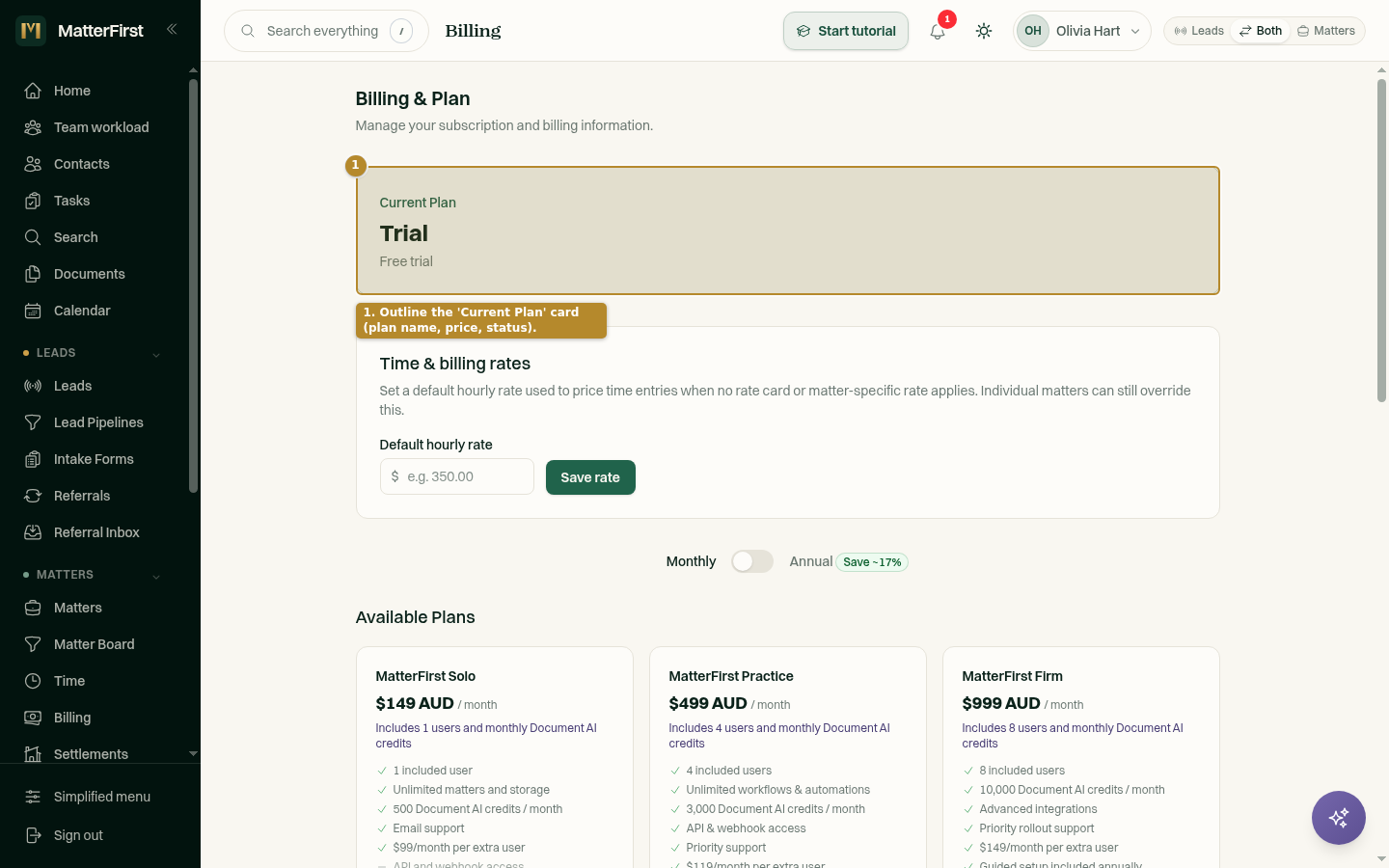Image resolution: width=1389 pixels, height=868 pixels.
Task: Click the sidebar scroll down arrow
Action: (193, 754)
